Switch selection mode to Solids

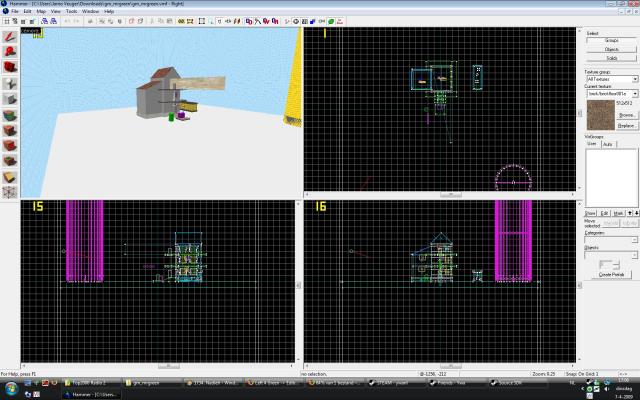pos(610,58)
